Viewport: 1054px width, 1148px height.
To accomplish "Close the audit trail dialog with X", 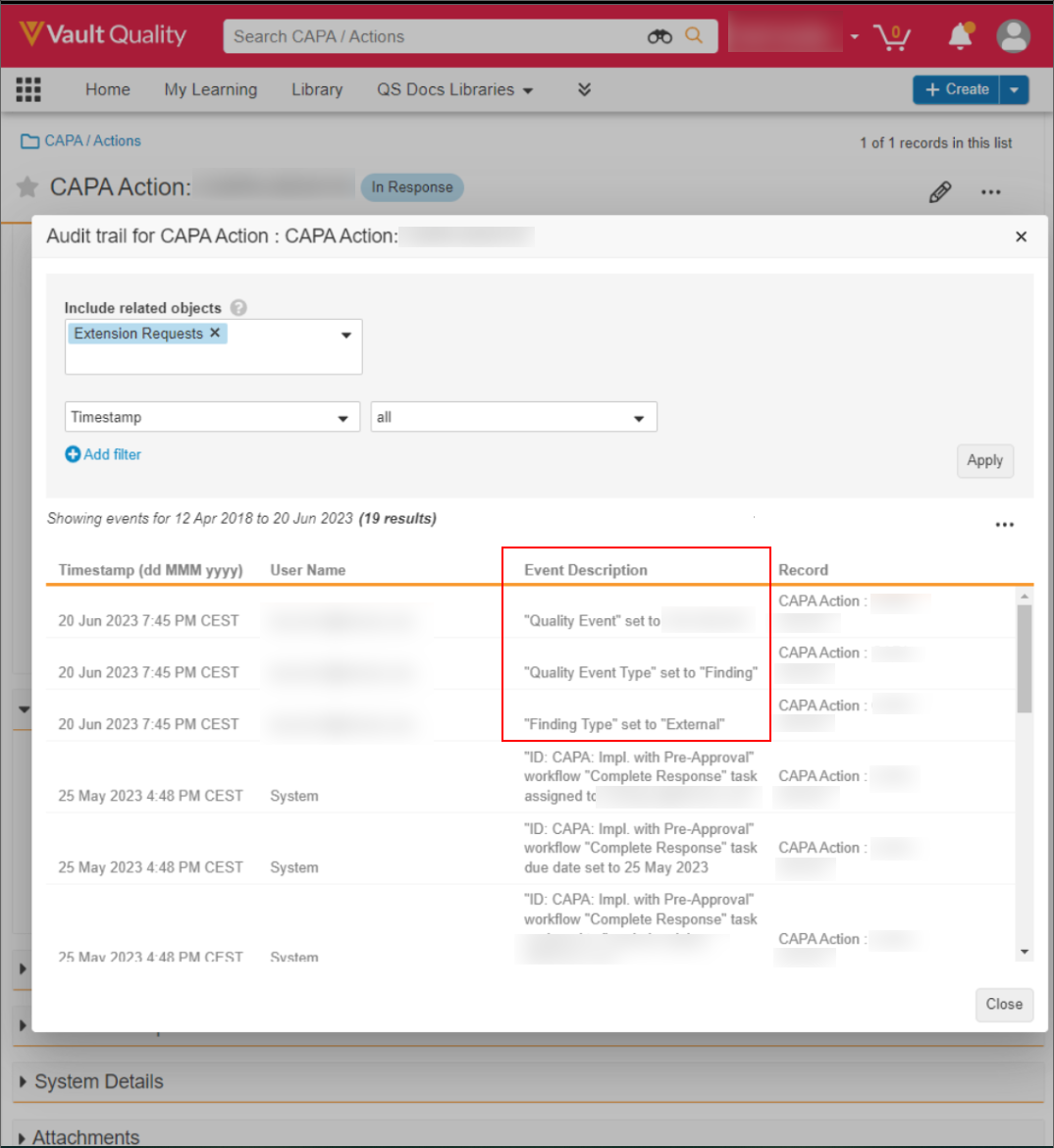I will pyautogui.click(x=1021, y=236).
